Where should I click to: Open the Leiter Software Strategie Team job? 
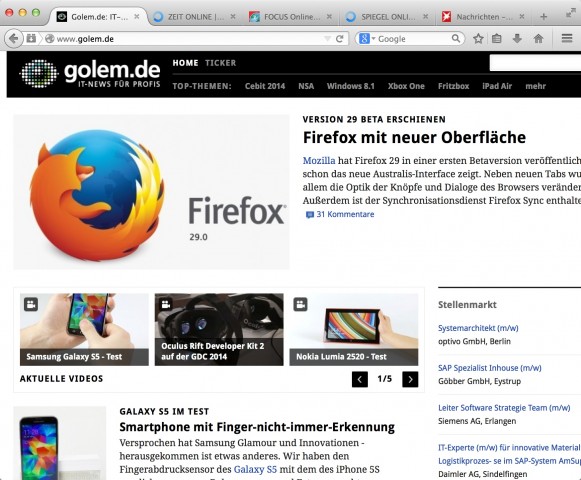[x=504, y=408]
